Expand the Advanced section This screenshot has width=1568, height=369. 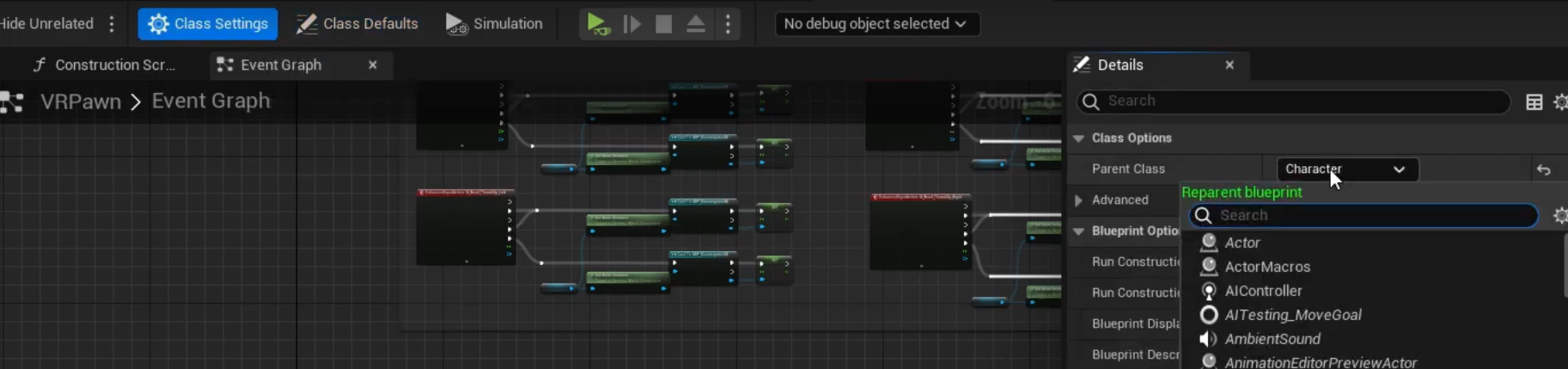[x=1078, y=200]
